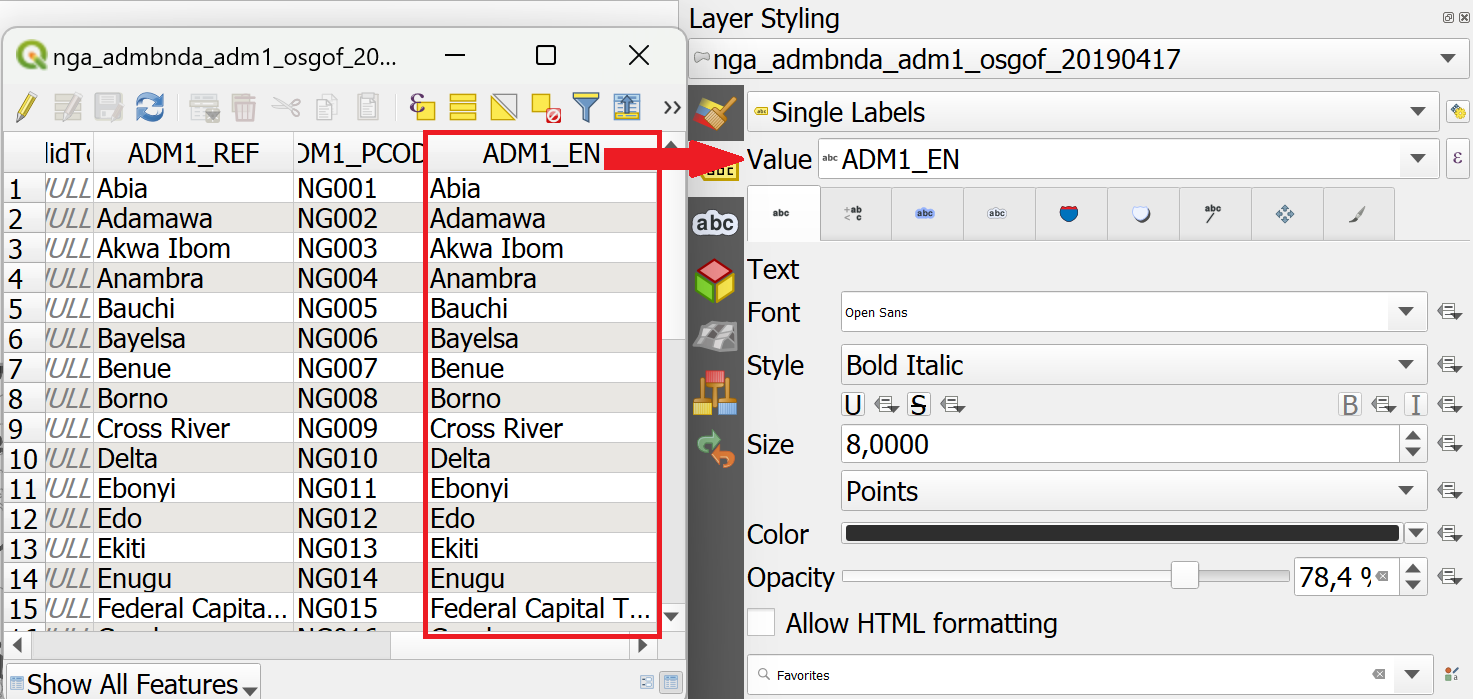Image resolution: width=1473 pixels, height=699 pixels.
Task: Enable Allow HTML formatting checkbox
Action: (x=762, y=623)
